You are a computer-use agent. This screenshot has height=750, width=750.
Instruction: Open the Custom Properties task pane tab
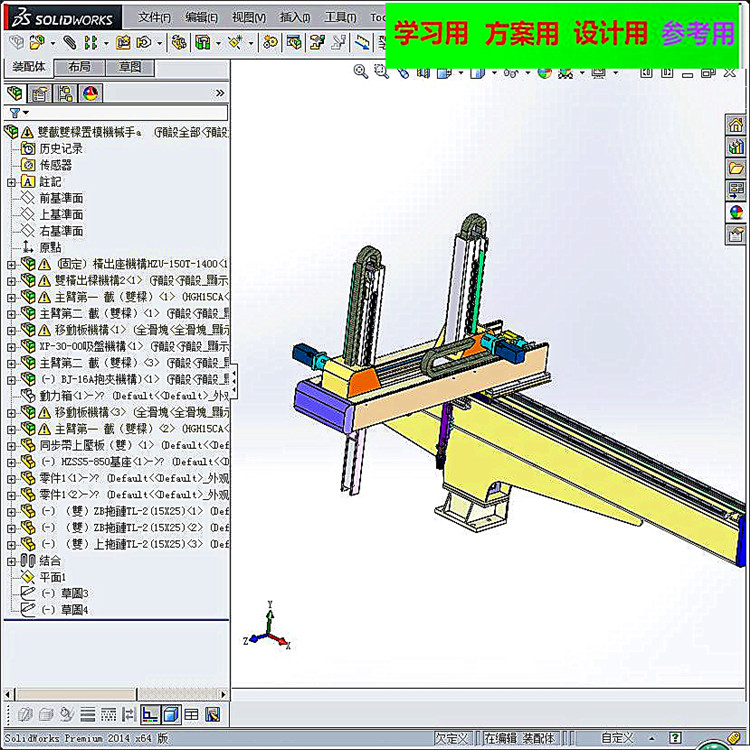[736, 234]
